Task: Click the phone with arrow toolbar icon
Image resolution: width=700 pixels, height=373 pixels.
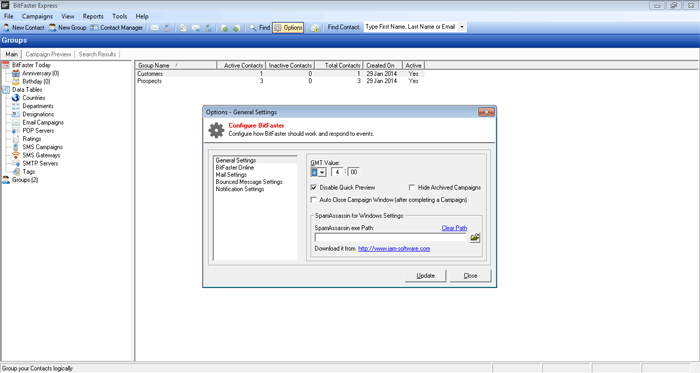Action: (208, 28)
